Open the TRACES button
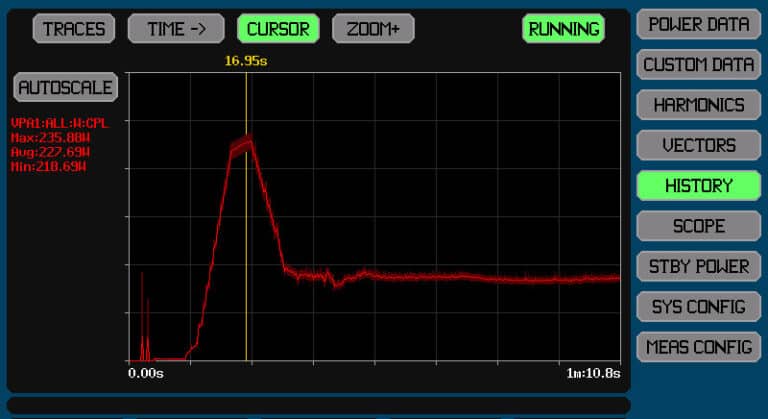This screenshot has height=419, width=768. point(74,29)
